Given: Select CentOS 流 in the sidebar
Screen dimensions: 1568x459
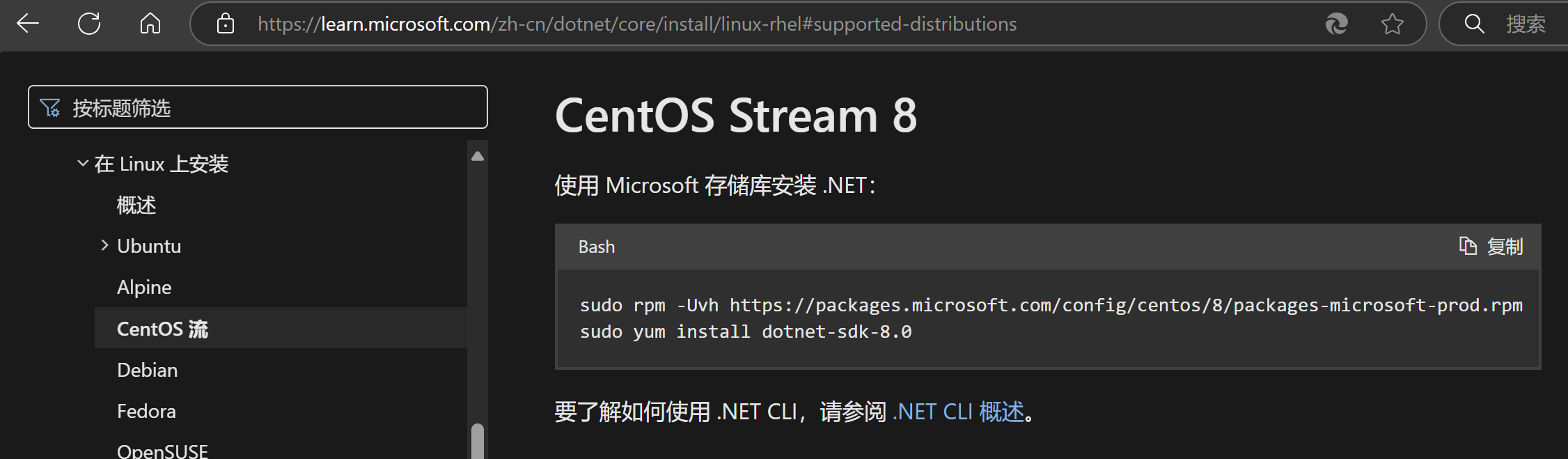Looking at the screenshot, I should click(162, 328).
